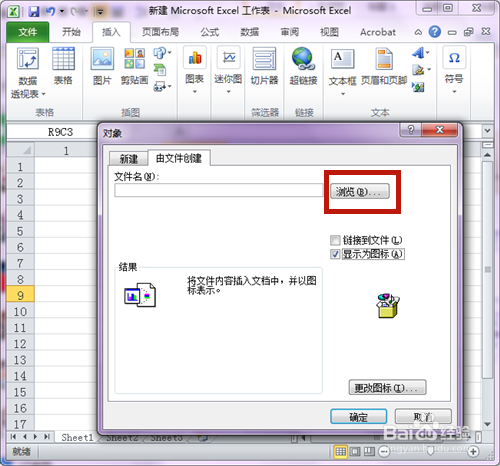Image resolution: width=500 pixels, height=466 pixels.
Task: Expand the Symbol (符号) dropdown arrow
Action: click(x=454, y=91)
